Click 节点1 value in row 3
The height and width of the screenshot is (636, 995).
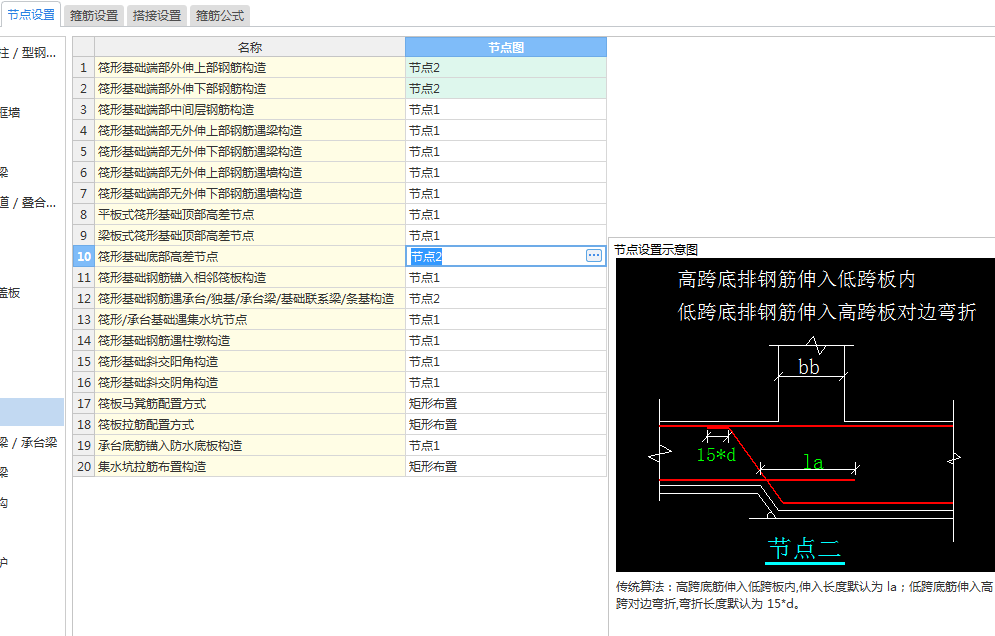pos(506,110)
